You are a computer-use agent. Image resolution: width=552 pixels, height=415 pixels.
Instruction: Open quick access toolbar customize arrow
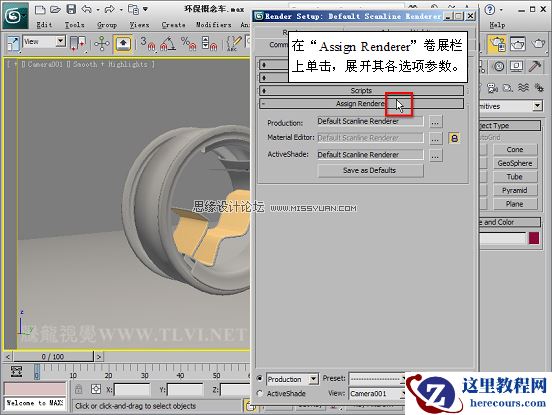[145, 9]
